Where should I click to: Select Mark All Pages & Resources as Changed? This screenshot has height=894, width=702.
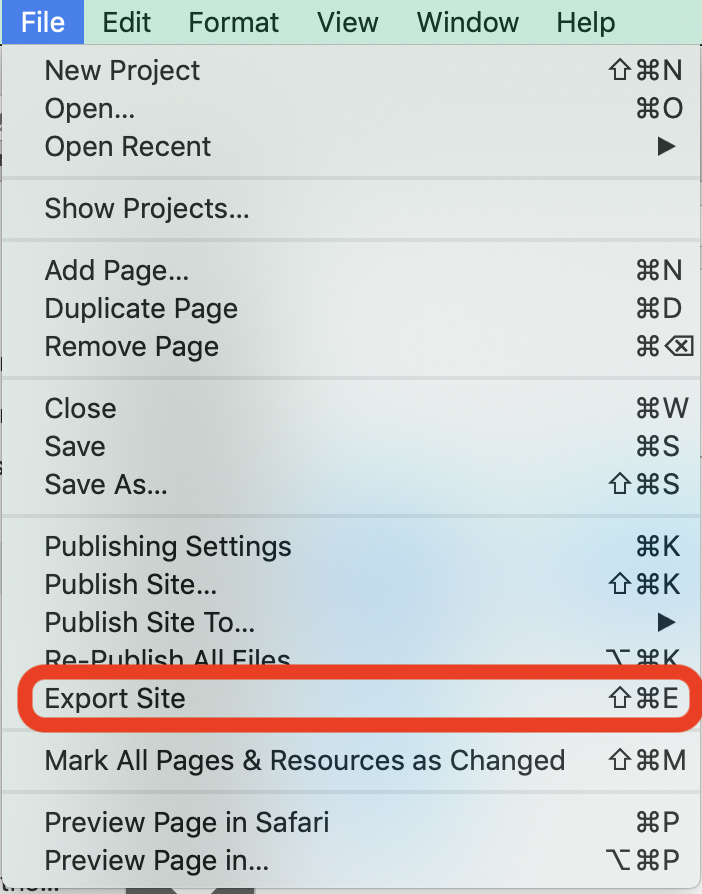[x=305, y=761]
